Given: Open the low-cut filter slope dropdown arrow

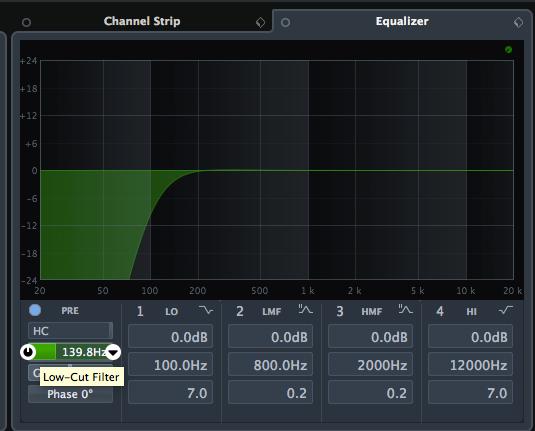Looking at the screenshot, I should coord(113,352).
